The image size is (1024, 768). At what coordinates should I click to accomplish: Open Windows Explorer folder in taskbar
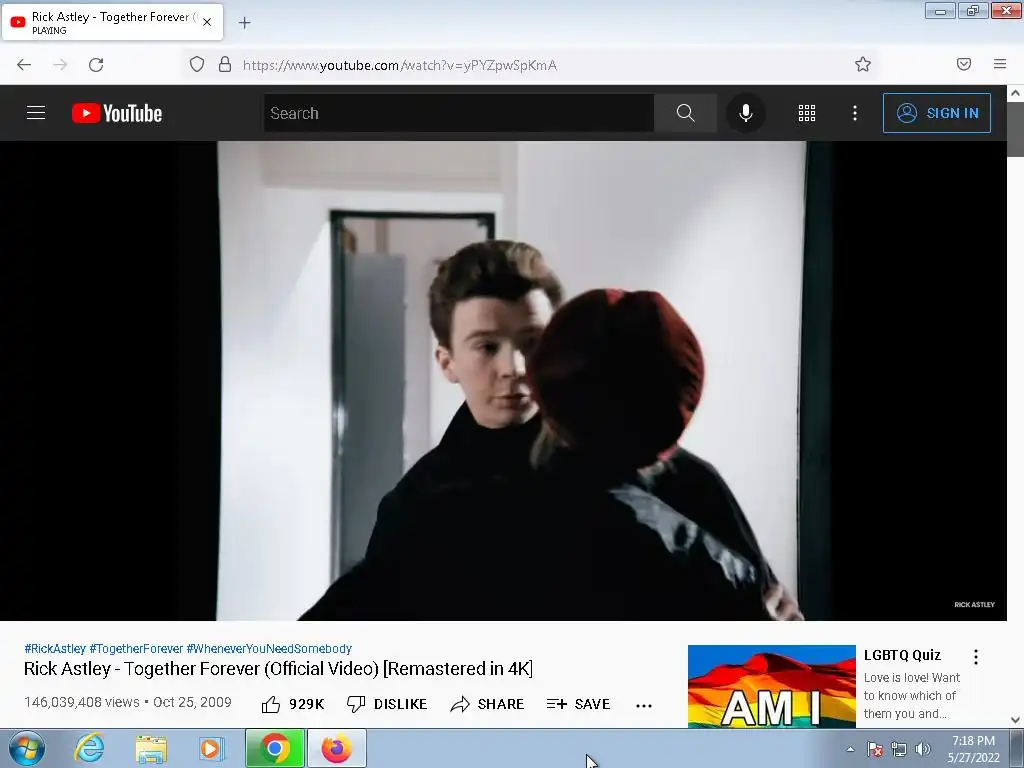[151, 748]
